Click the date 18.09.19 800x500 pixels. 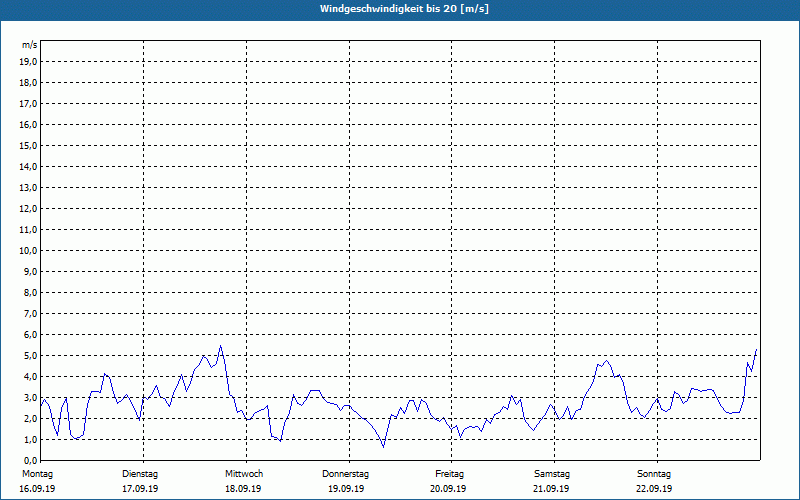click(243, 489)
